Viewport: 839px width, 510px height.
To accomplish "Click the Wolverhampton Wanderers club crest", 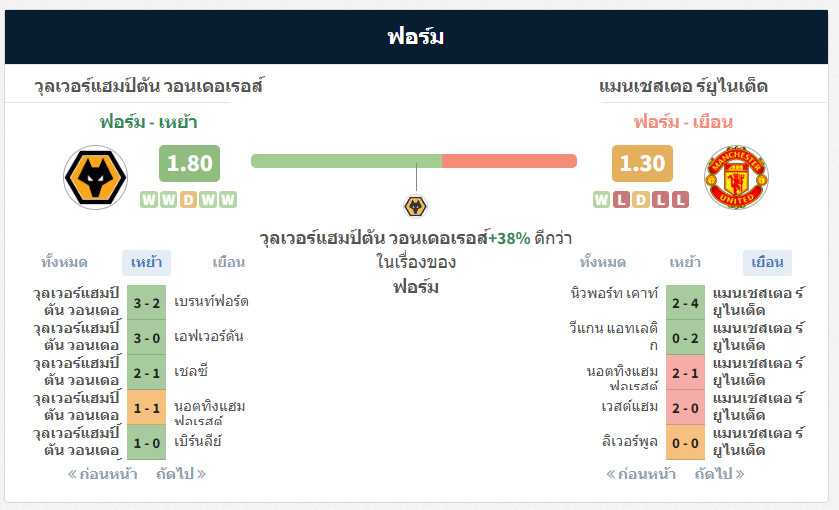I will tap(95, 177).
